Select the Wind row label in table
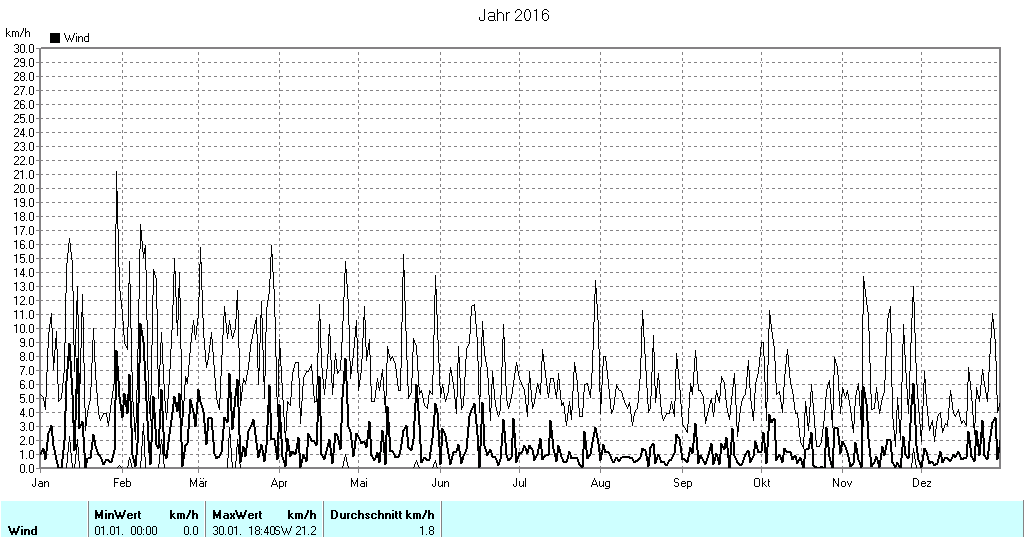 coord(23,530)
